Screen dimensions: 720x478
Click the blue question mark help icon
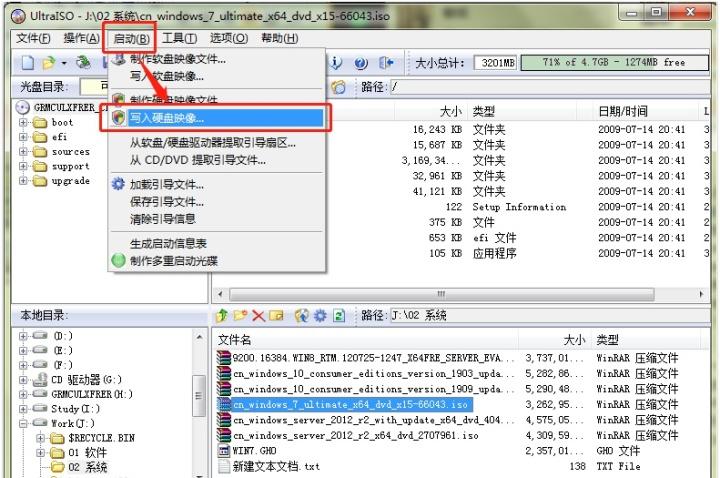tap(361, 63)
